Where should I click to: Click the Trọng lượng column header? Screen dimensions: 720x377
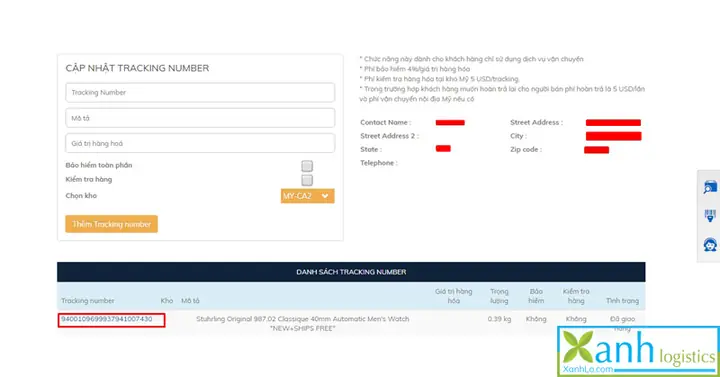[499, 296]
